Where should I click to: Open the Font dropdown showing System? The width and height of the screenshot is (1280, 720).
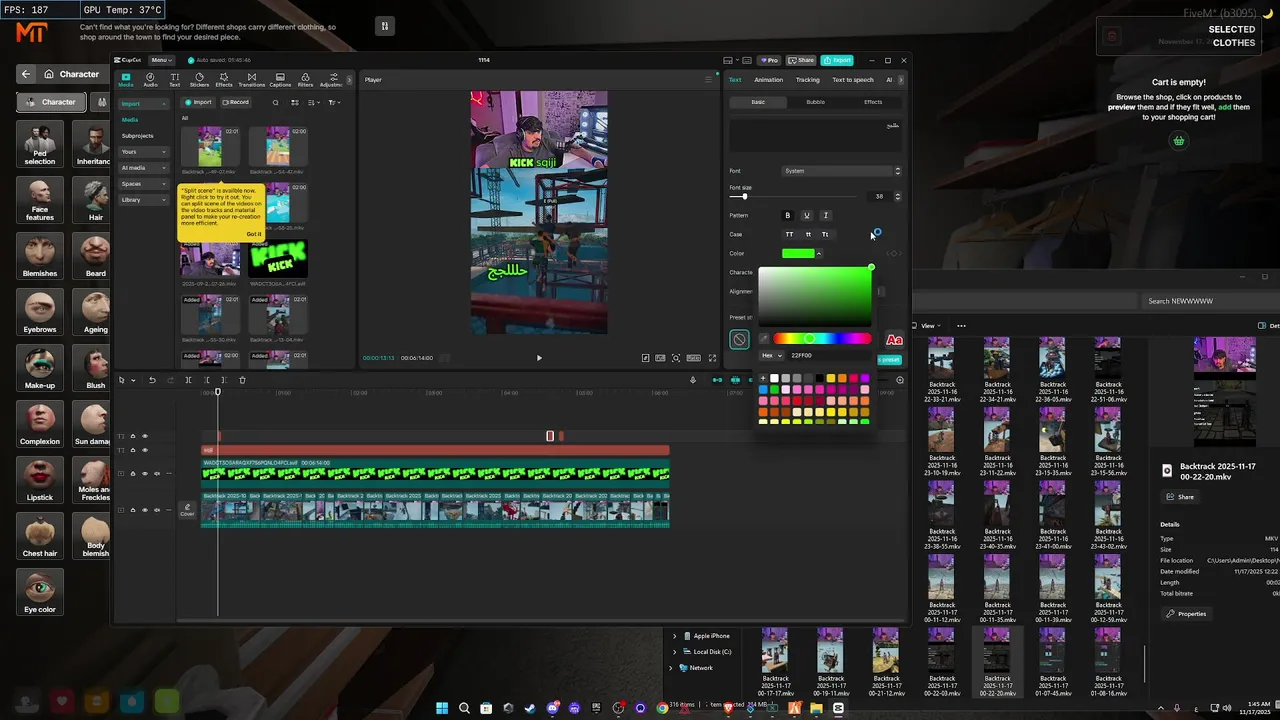point(842,171)
